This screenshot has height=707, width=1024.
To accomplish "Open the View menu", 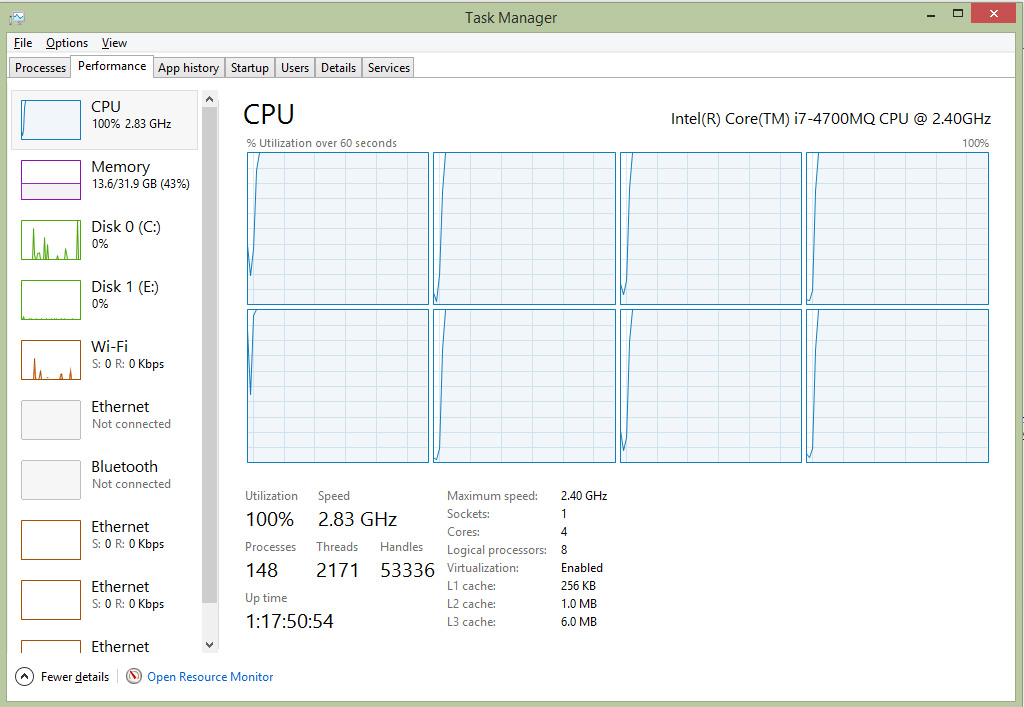I will [x=114, y=43].
